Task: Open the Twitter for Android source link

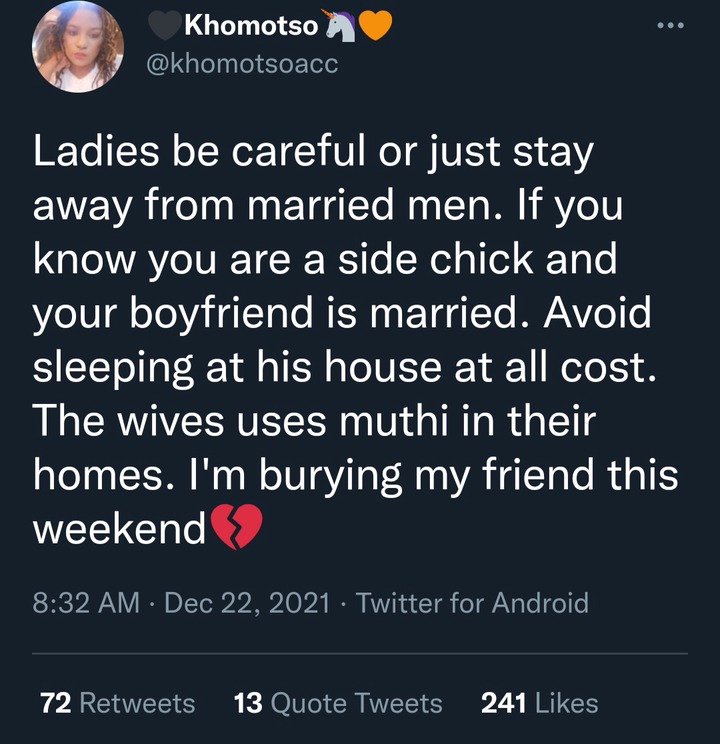Action: click(472, 603)
